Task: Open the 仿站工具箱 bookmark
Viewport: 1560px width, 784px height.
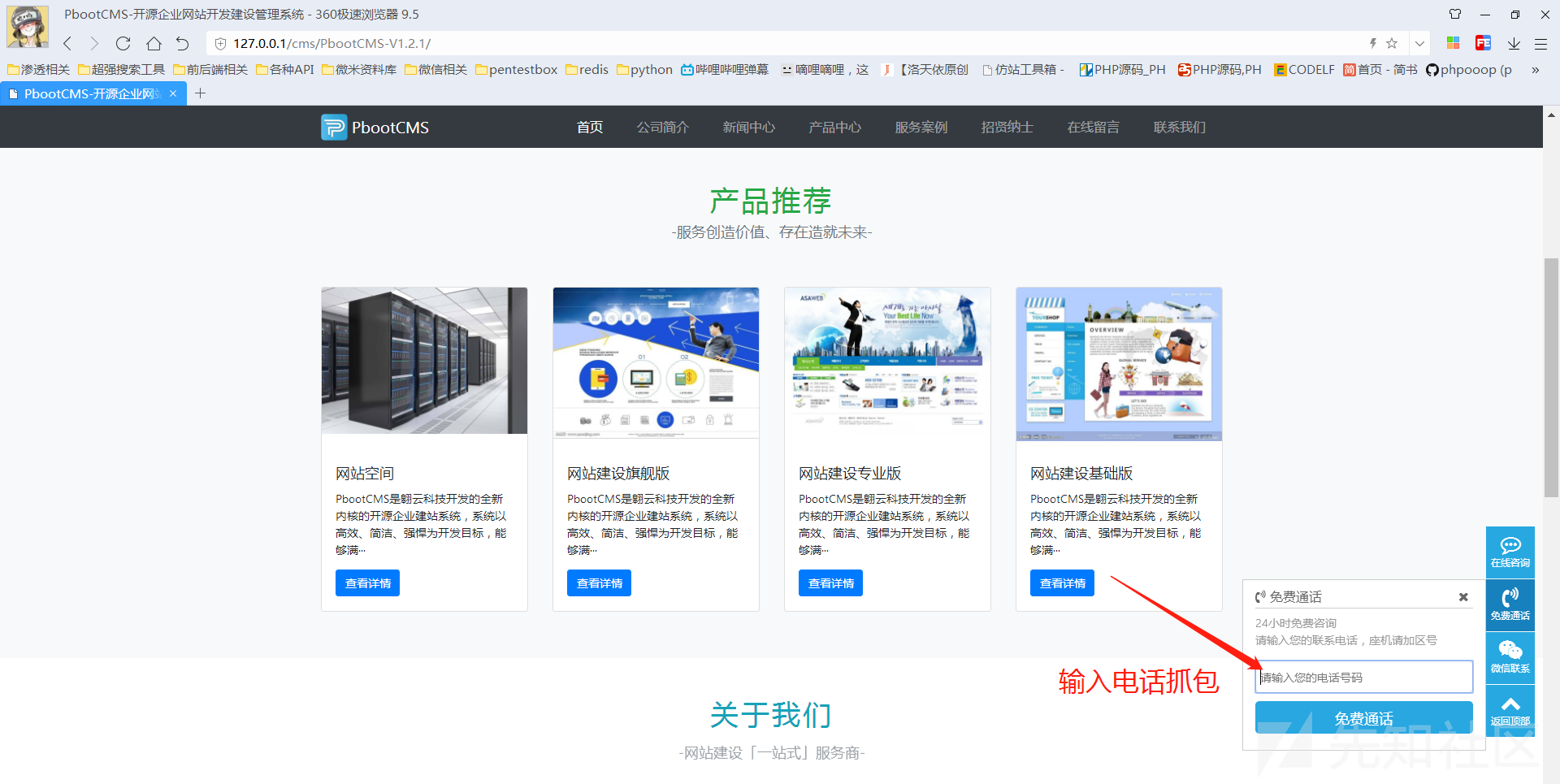Action: click(1024, 70)
